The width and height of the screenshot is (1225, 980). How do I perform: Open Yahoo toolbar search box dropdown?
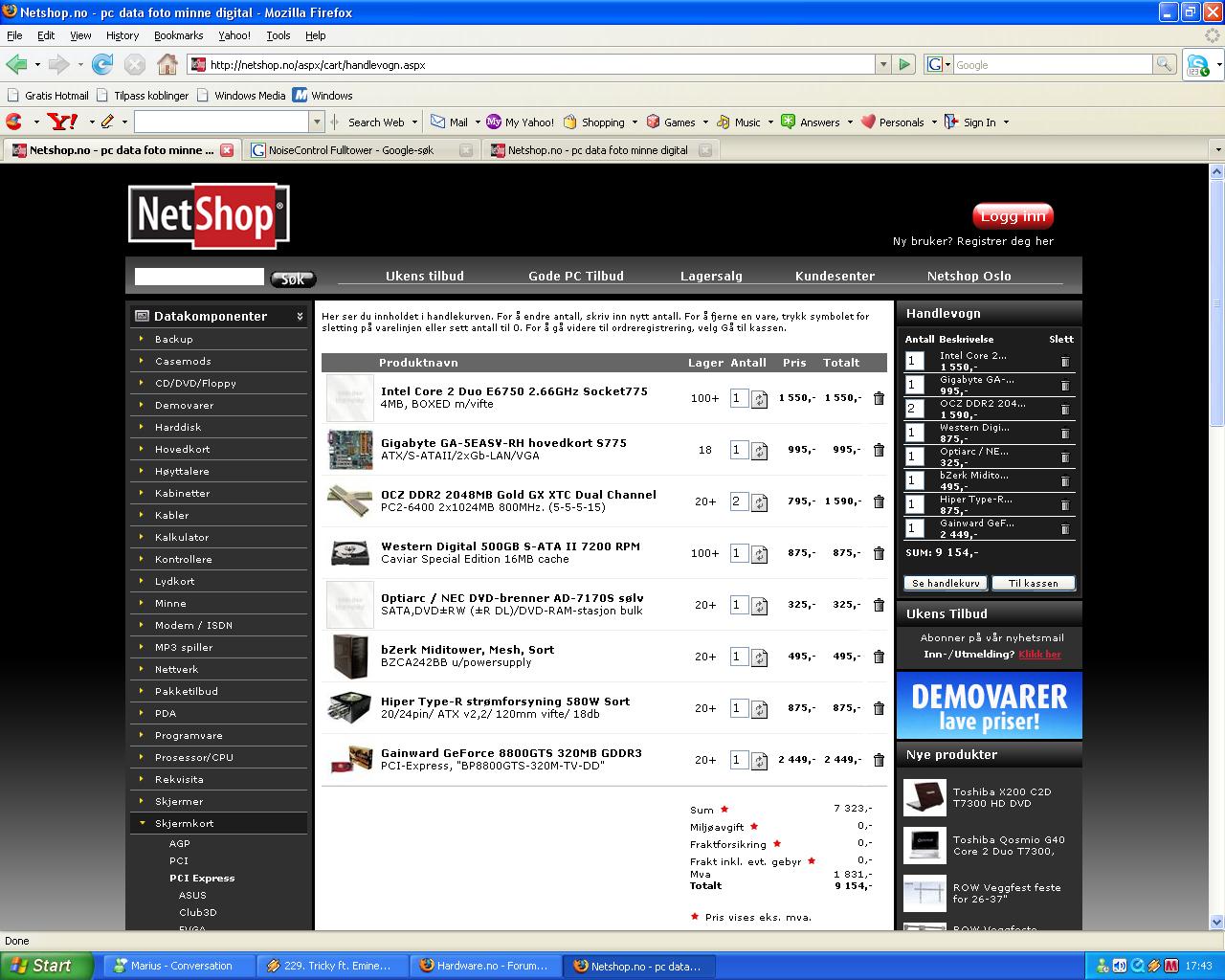coord(317,122)
